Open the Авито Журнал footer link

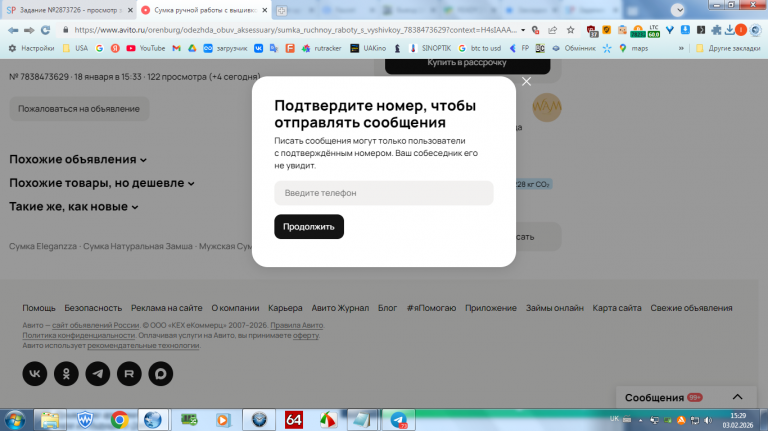340,308
